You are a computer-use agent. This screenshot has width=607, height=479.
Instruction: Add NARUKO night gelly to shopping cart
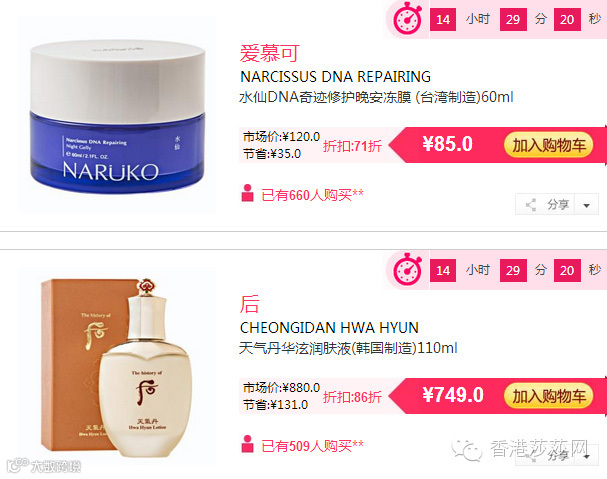click(x=548, y=145)
